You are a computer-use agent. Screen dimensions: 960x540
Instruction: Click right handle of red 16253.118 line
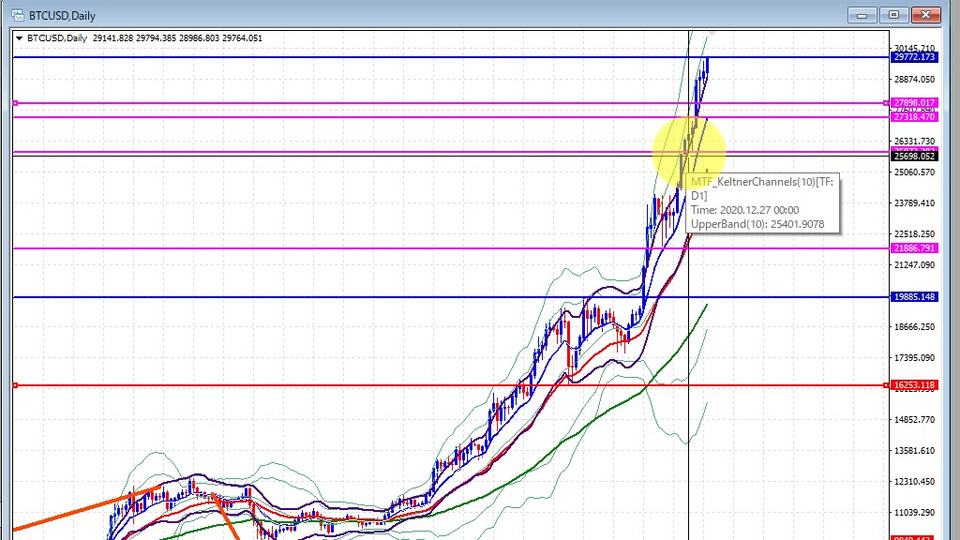pyautogui.click(x=886, y=385)
